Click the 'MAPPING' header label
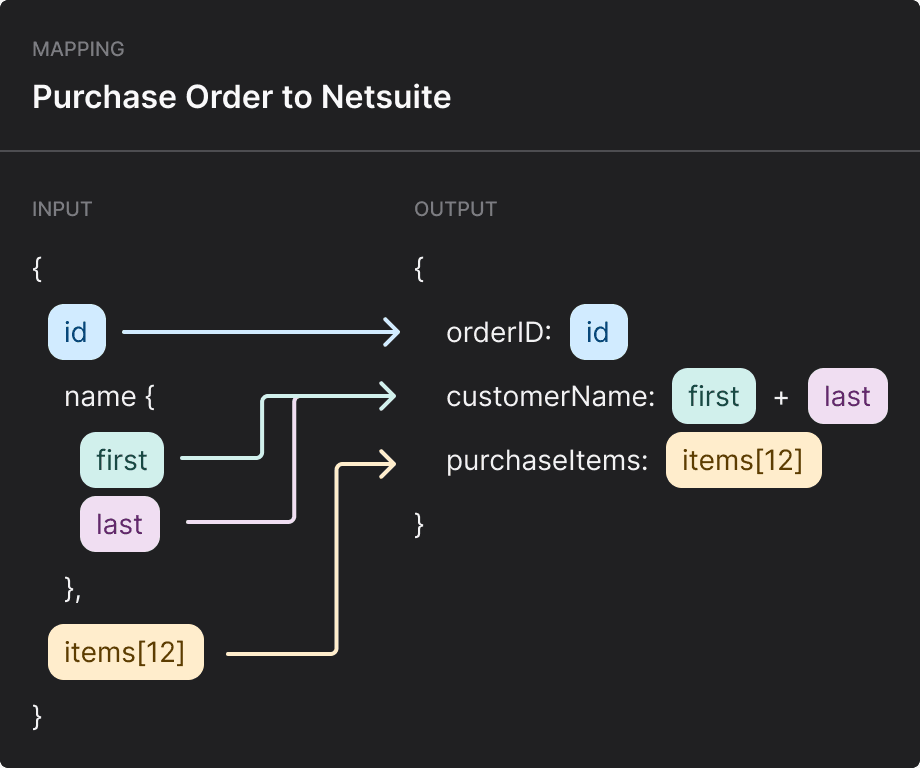 (78, 49)
